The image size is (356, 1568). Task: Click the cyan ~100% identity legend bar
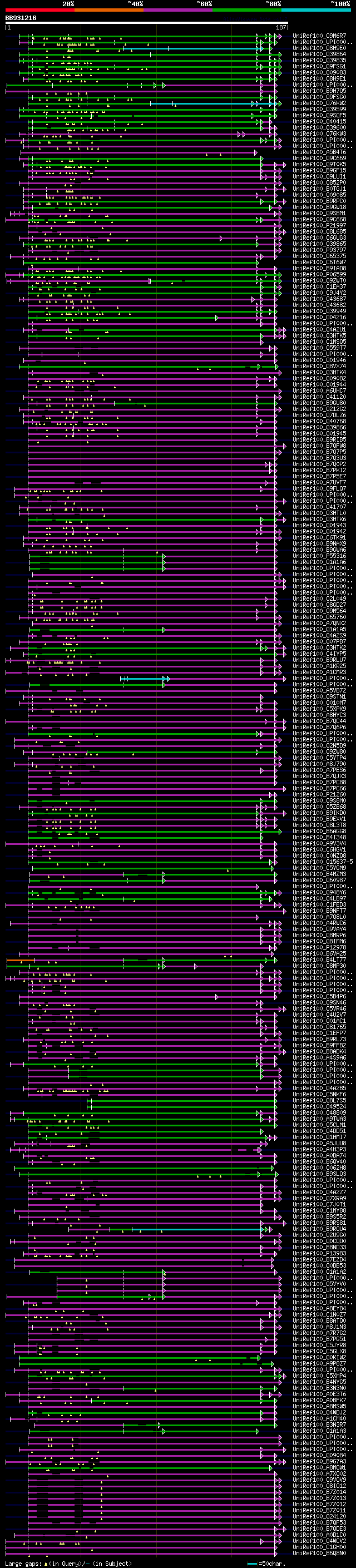click(316, 10)
